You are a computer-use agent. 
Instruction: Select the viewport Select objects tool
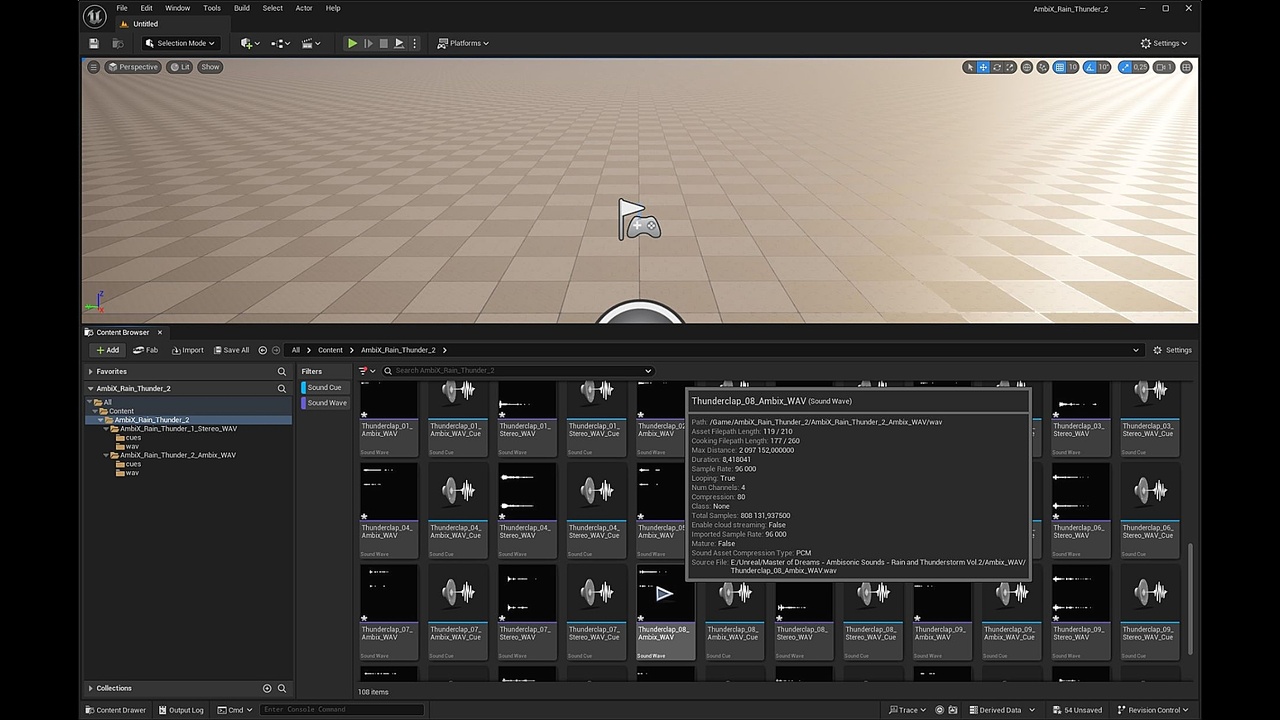click(969, 67)
